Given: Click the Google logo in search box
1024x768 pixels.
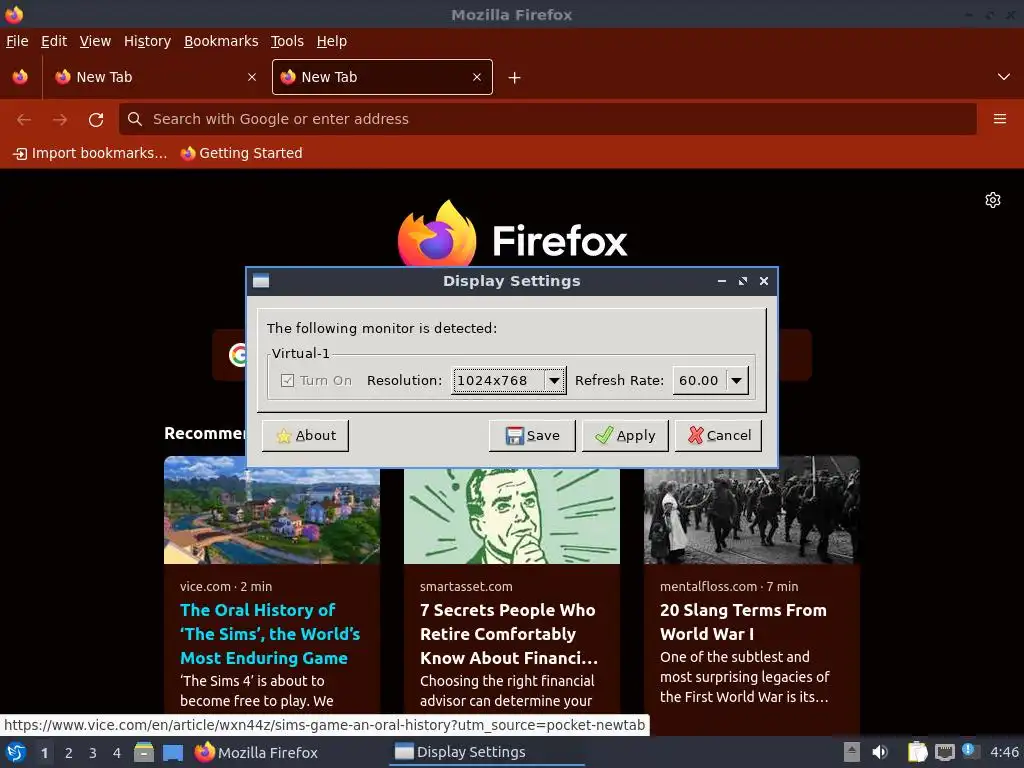Looking at the screenshot, I should 238,355.
